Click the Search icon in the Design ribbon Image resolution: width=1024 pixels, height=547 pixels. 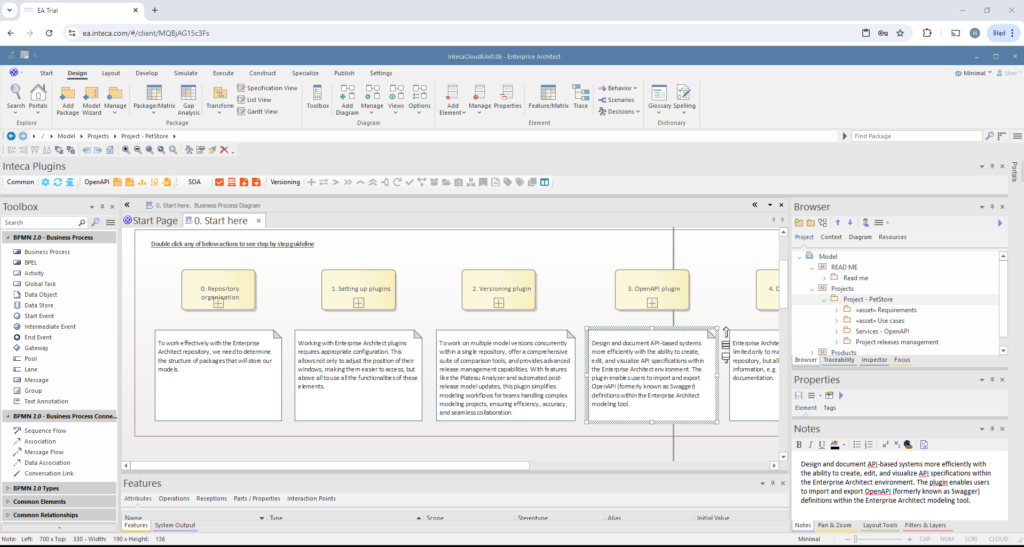coord(16,98)
